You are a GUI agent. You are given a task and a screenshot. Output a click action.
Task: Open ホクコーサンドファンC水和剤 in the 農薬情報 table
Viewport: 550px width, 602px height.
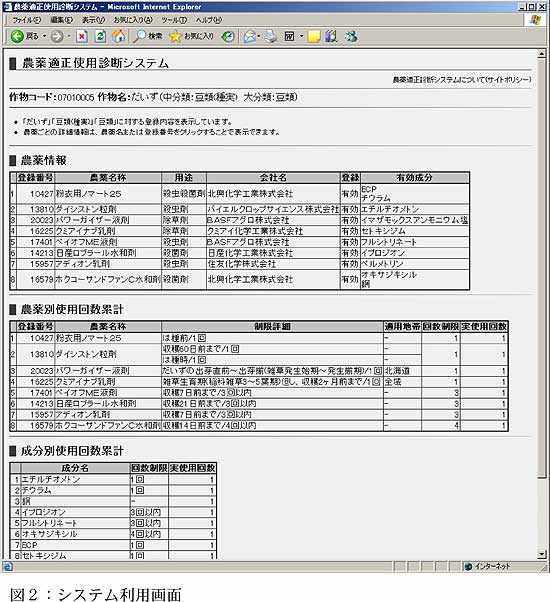tap(108, 280)
